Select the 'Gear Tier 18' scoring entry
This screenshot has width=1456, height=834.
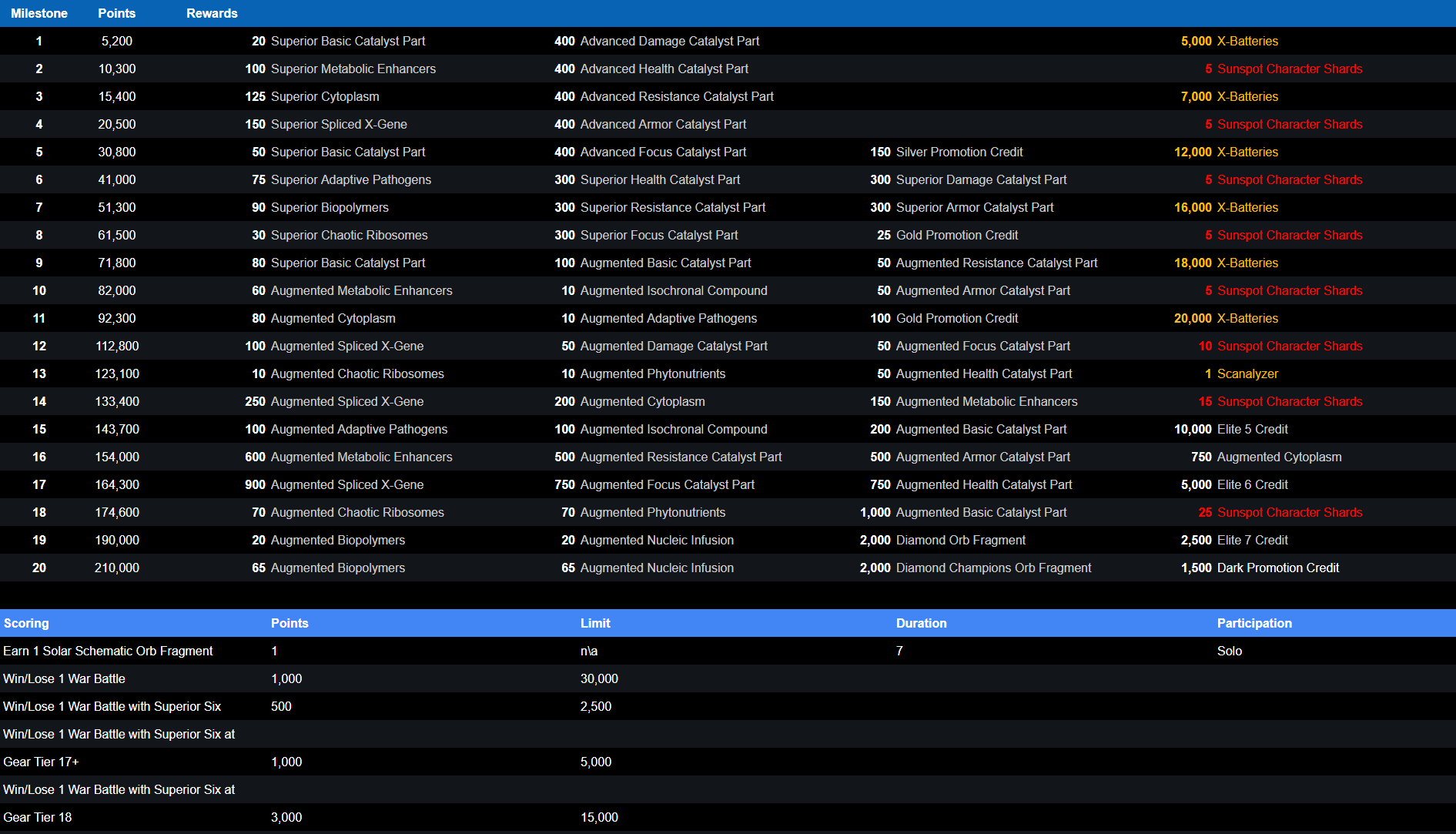click(x=38, y=817)
